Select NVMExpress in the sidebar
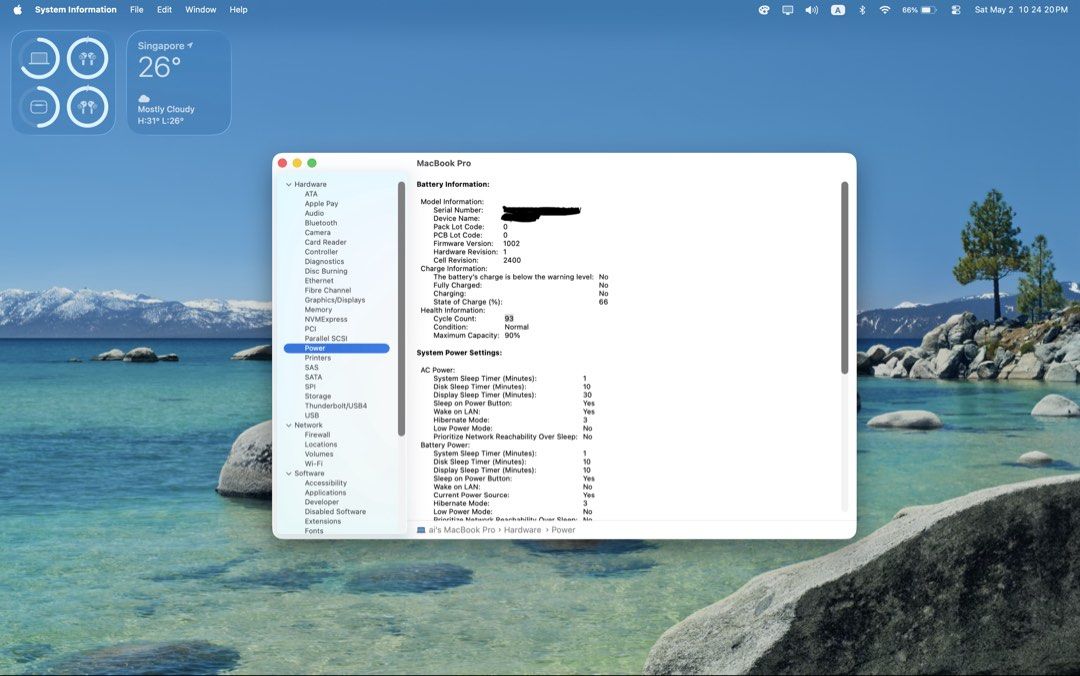1080x676 pixels. coord(326,320)
